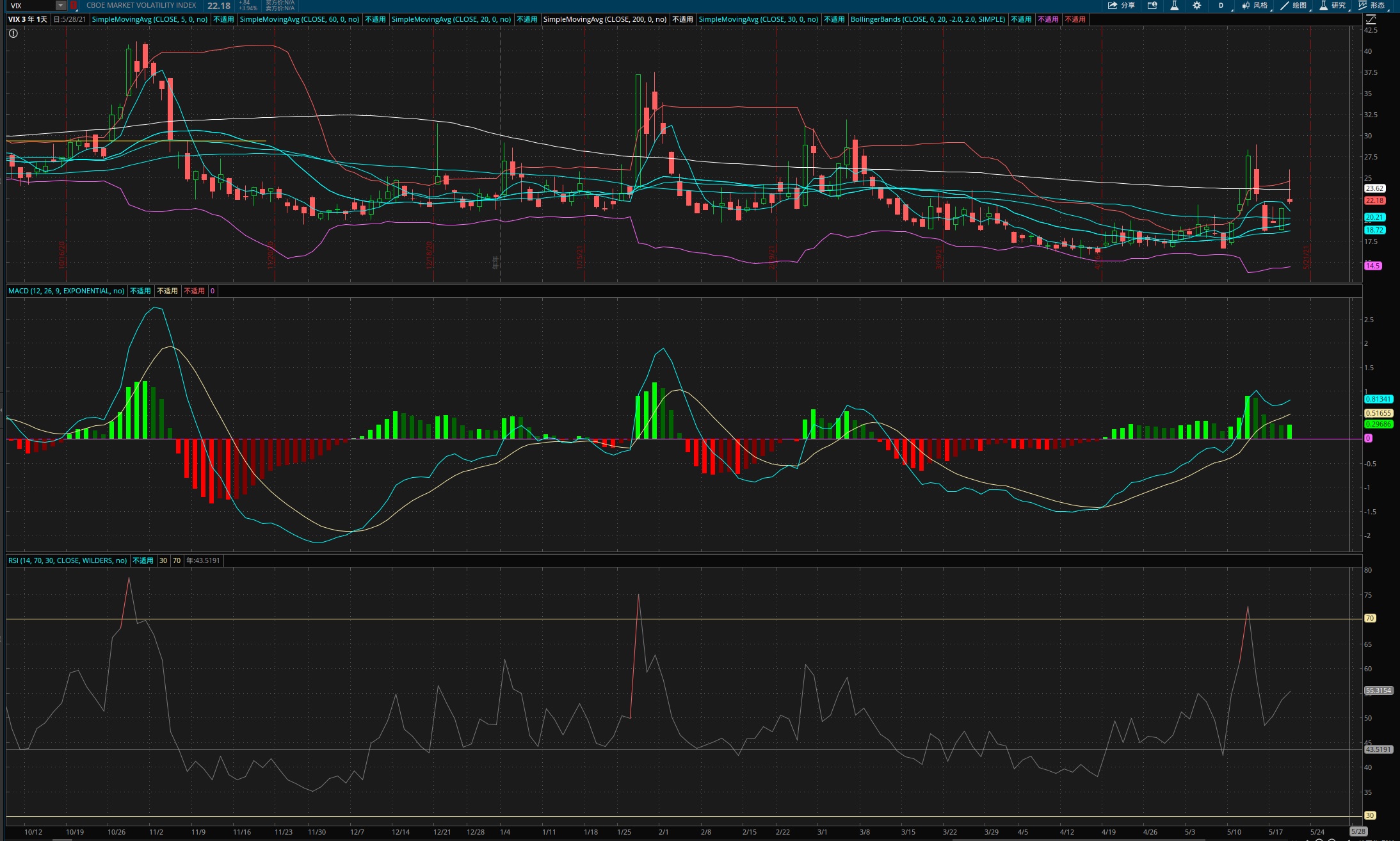This screenshot has height=841, width=1400.
Task: Select BollingerBands study label in header
Action: [927, 19]
